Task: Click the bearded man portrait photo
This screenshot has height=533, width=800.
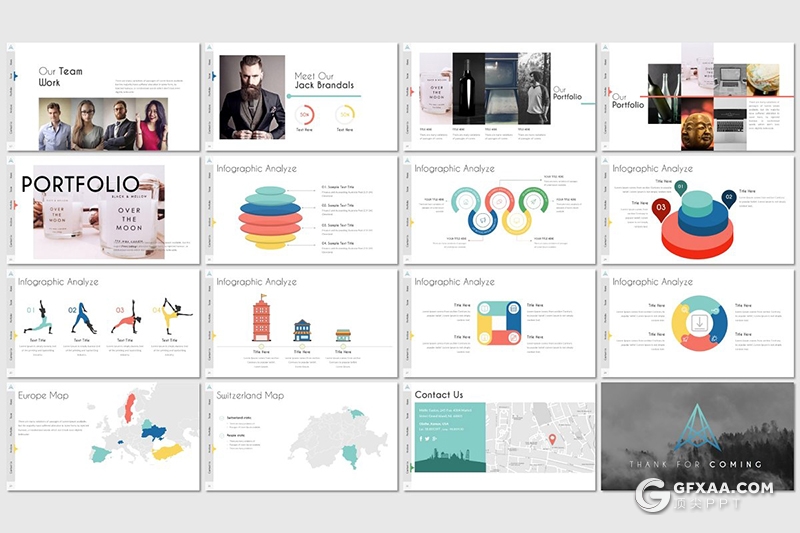Action: (252, 96)
